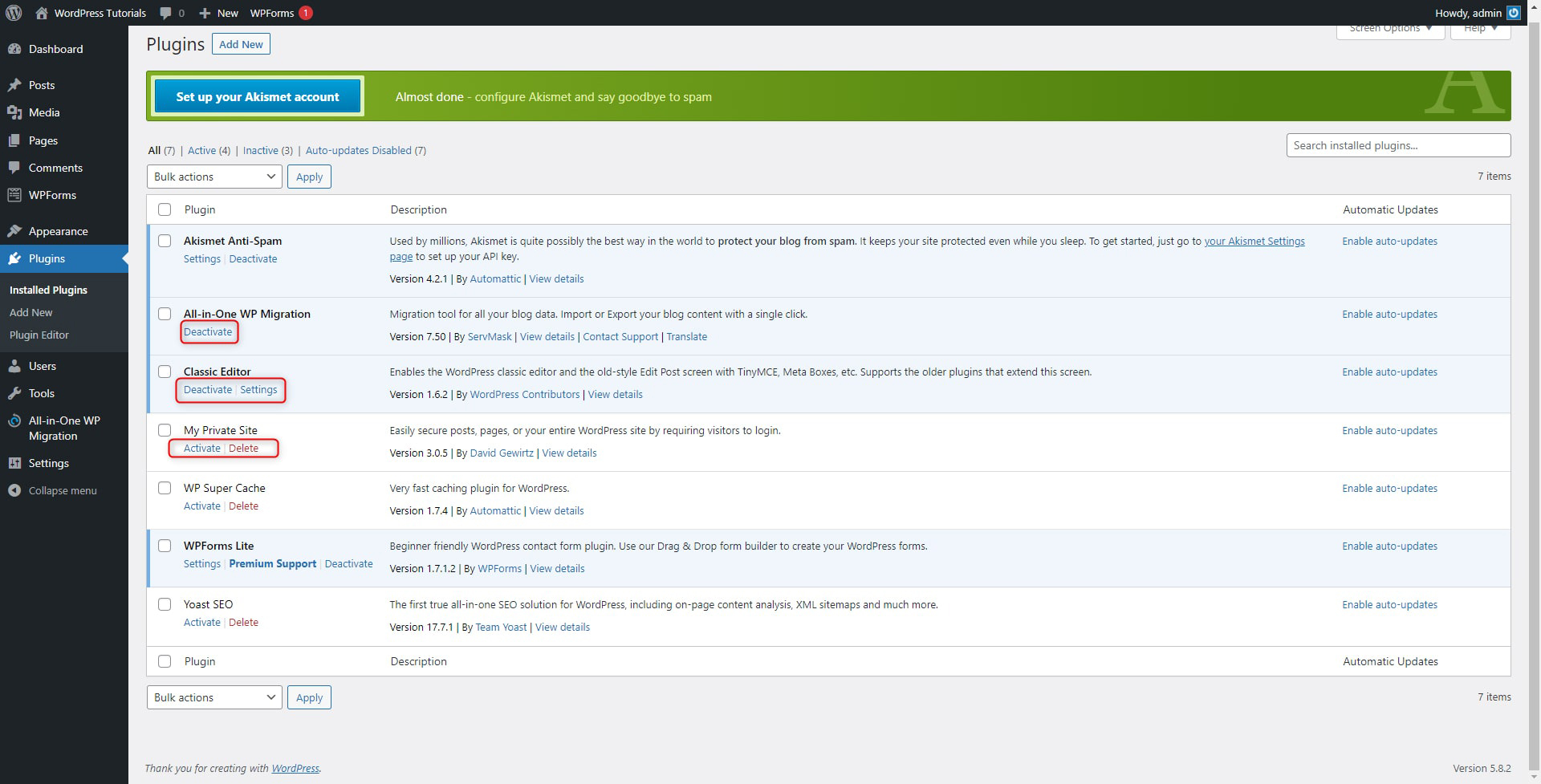The image size is (1541, 784).
Task: Filter plugins by Active
Action: pos(201,150)
